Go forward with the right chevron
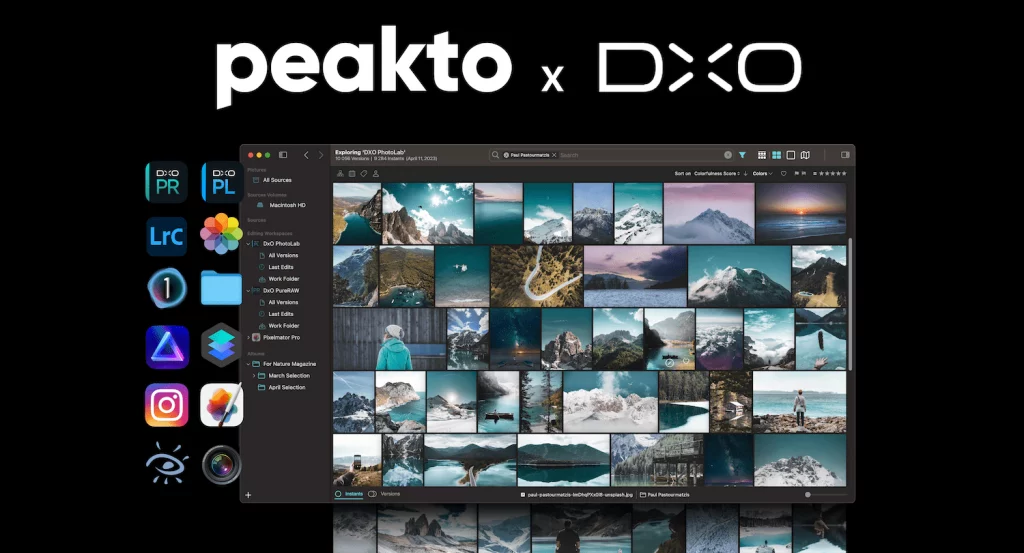The width and height of the screenshot is (1024, 553). [321, 155]
